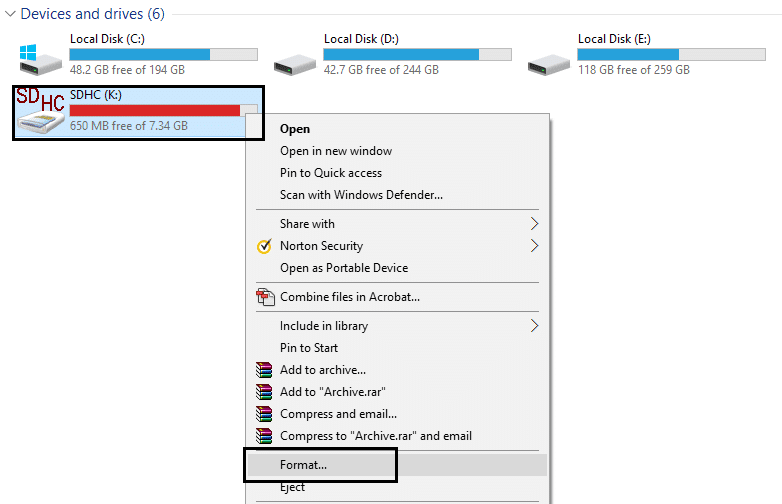Image resolution: width=782 pixels, height=504 pixels.
Task: Click the Local Disk (E:) drive icon
Action: coord(550,58)
